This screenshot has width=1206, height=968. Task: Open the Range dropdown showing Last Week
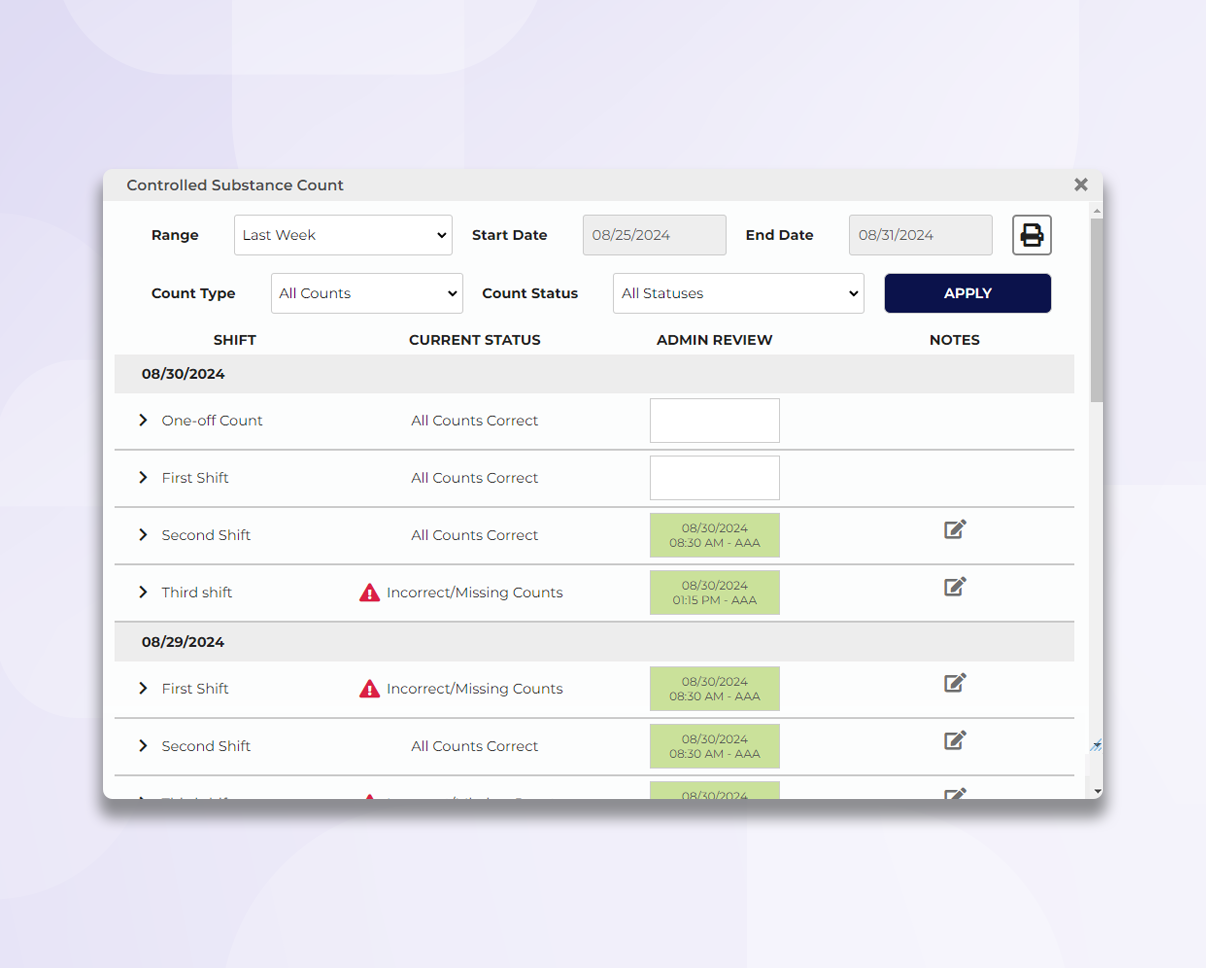(342, 235)
